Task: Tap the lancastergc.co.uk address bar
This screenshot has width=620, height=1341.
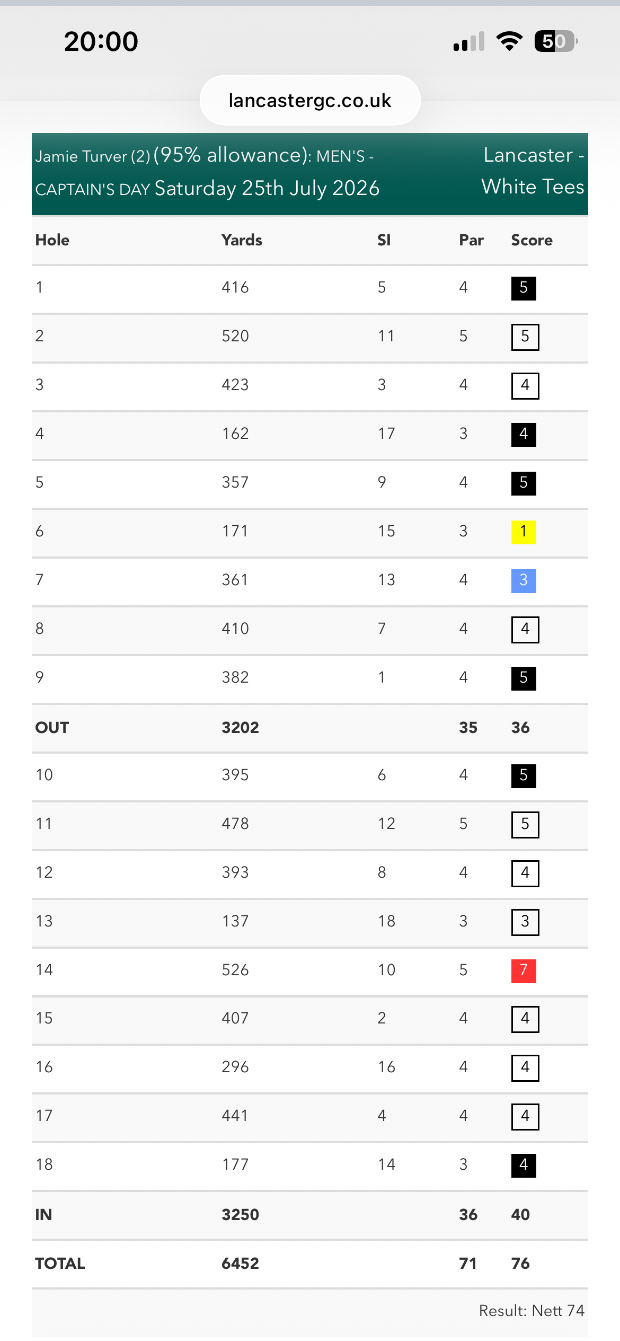Action: tap(310, 100)
